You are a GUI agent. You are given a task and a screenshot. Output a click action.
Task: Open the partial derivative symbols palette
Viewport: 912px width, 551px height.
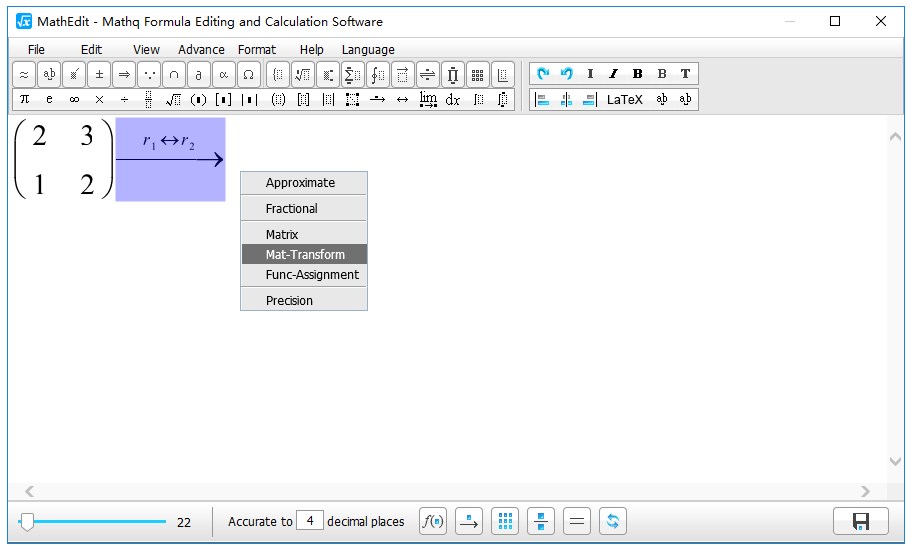(199, 74)
